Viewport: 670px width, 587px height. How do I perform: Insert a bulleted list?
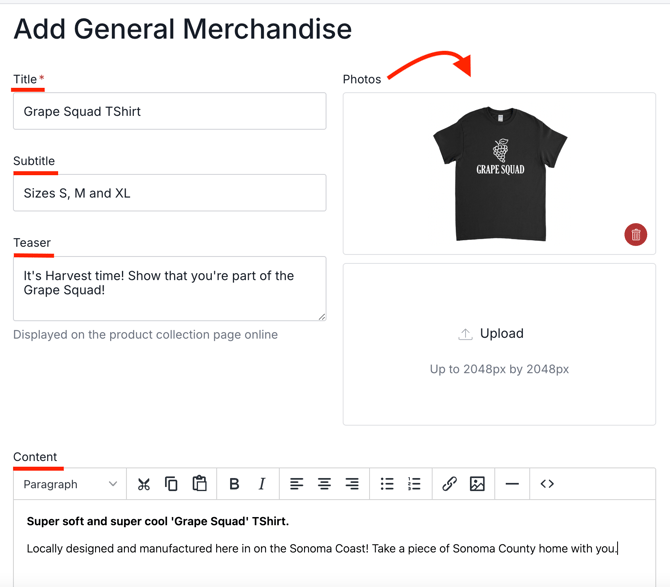(387, 484)
